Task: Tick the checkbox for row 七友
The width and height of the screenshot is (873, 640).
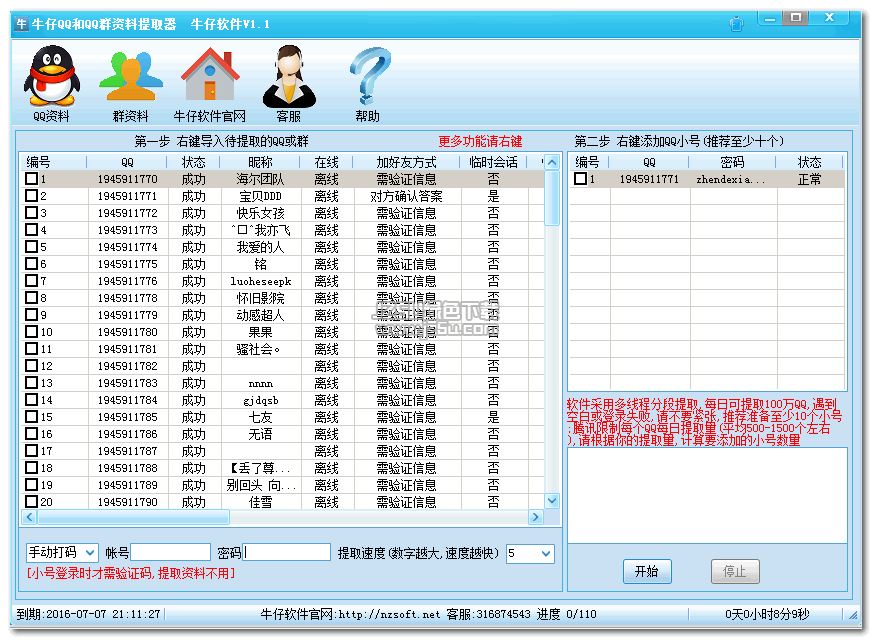Action: tap(32, 416)
